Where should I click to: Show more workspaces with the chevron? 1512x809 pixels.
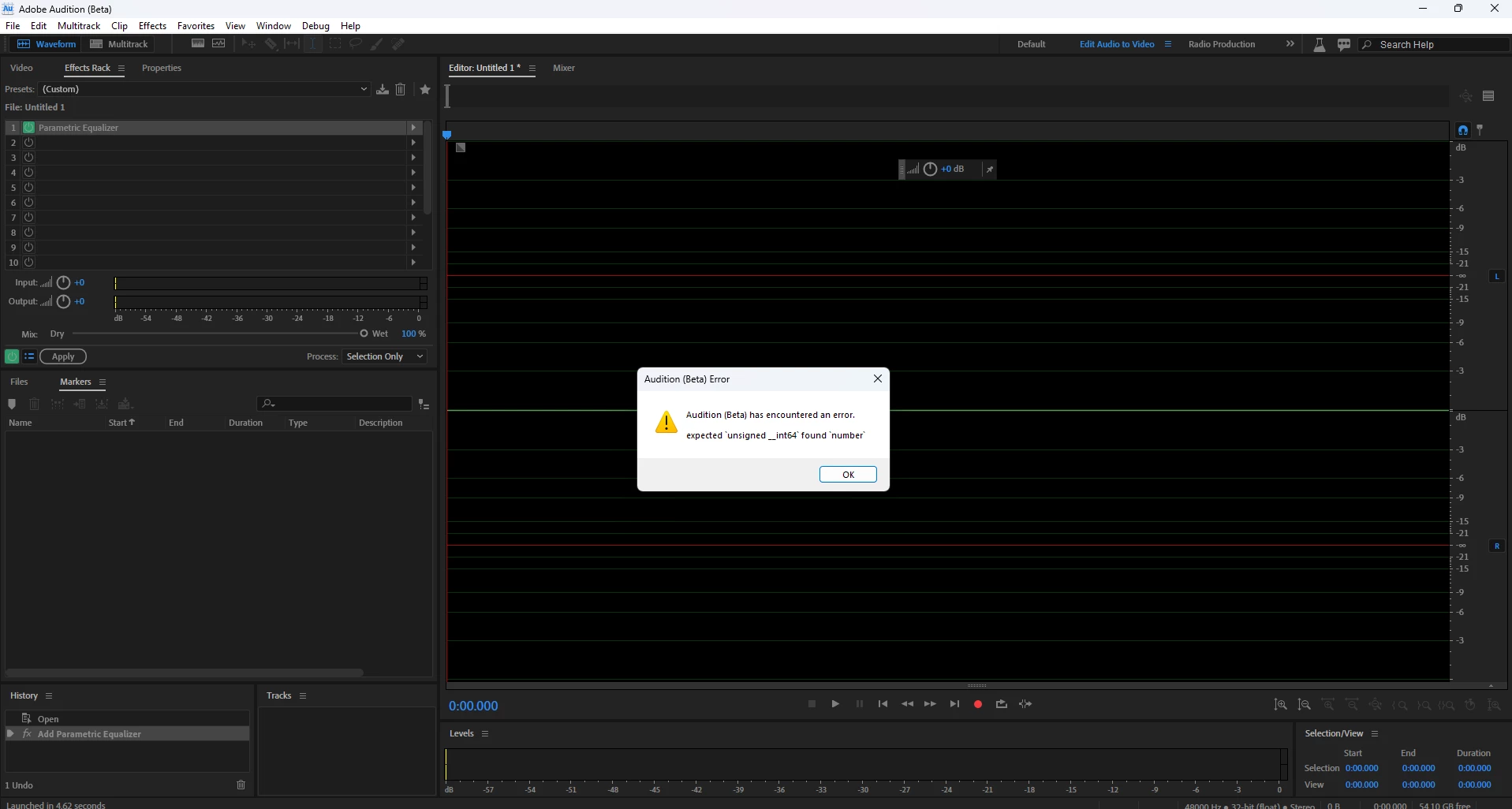pos(1290,44)
